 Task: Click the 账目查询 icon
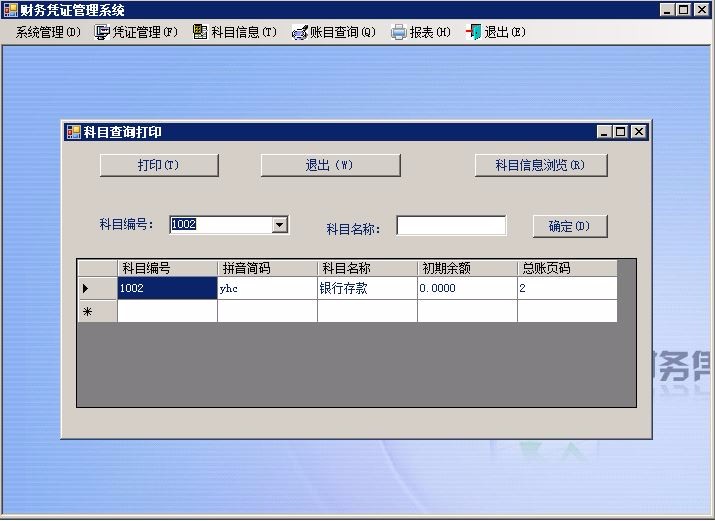click(x=300, y=32)
